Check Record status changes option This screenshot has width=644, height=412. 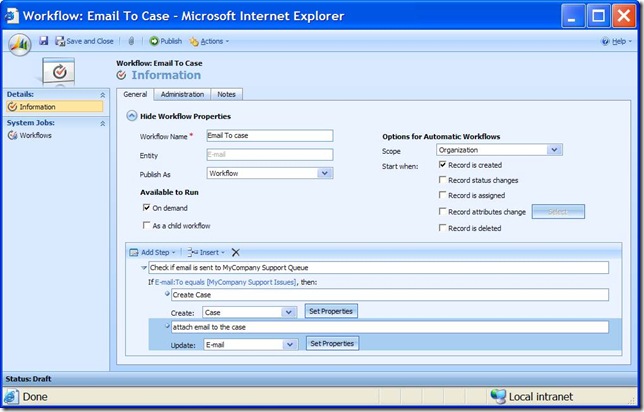click(x=442, y=180)
